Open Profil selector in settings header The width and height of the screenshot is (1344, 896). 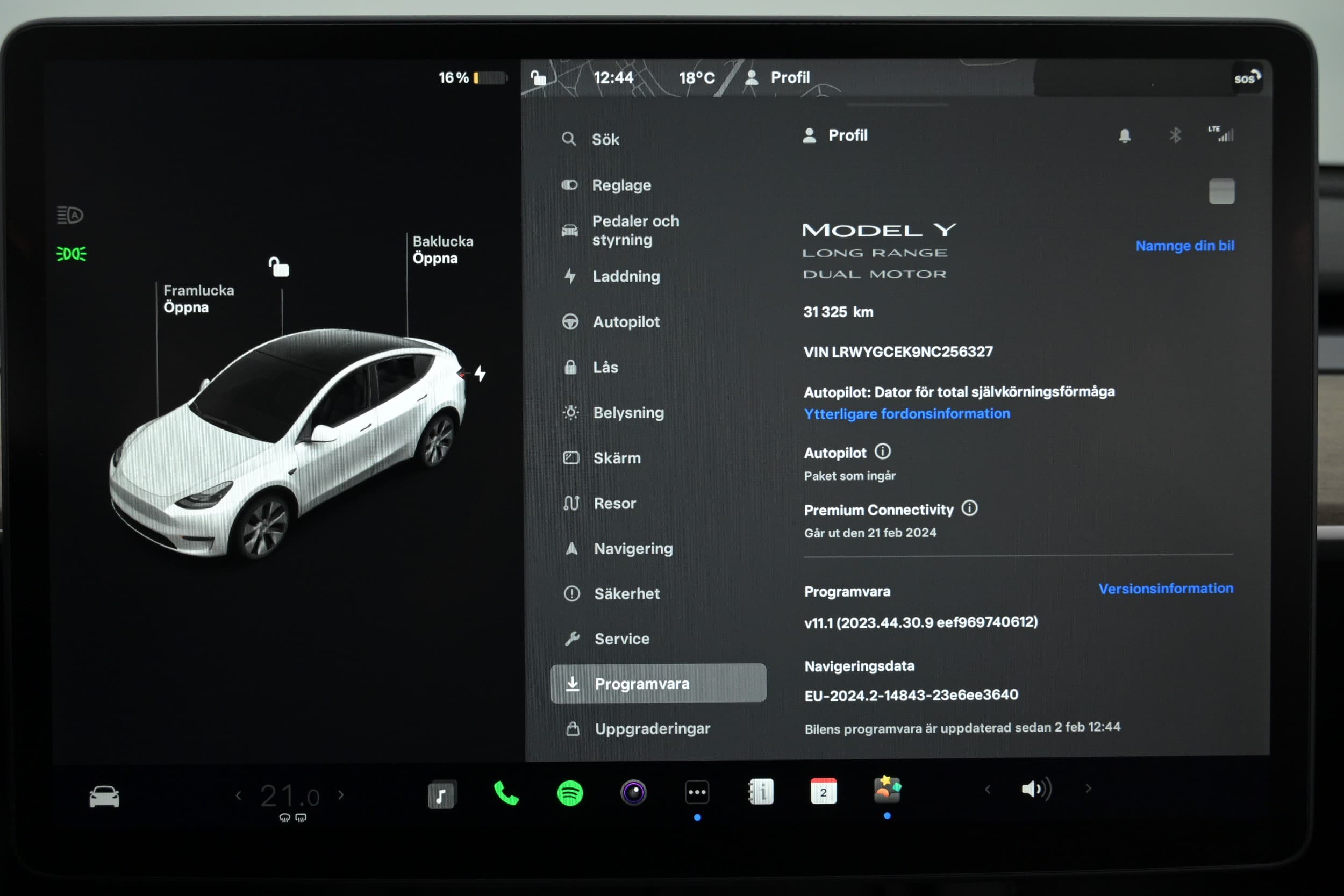(835, 135)
